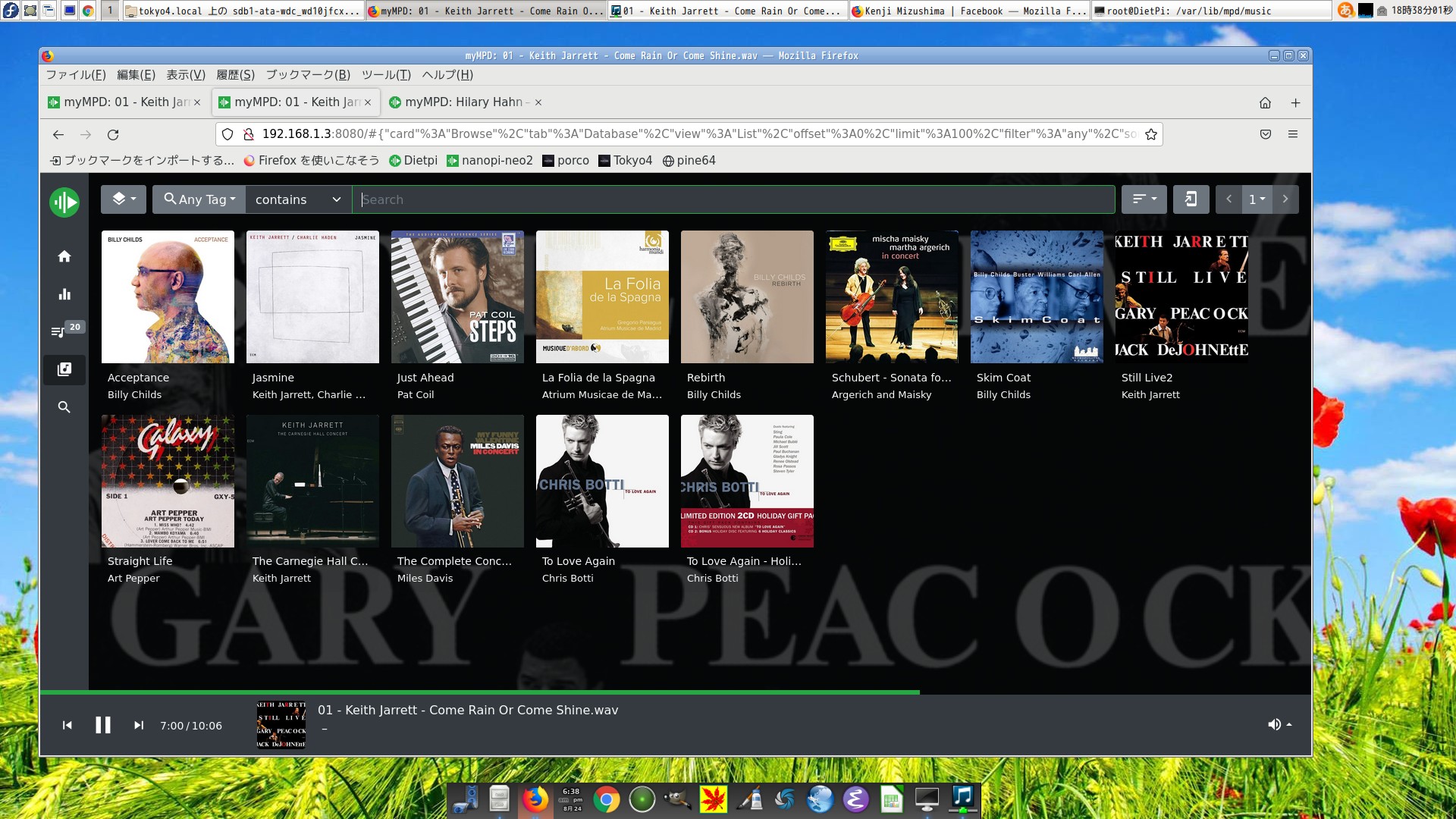Go to the previous track

pyautogui.click(x=67, y=726)
